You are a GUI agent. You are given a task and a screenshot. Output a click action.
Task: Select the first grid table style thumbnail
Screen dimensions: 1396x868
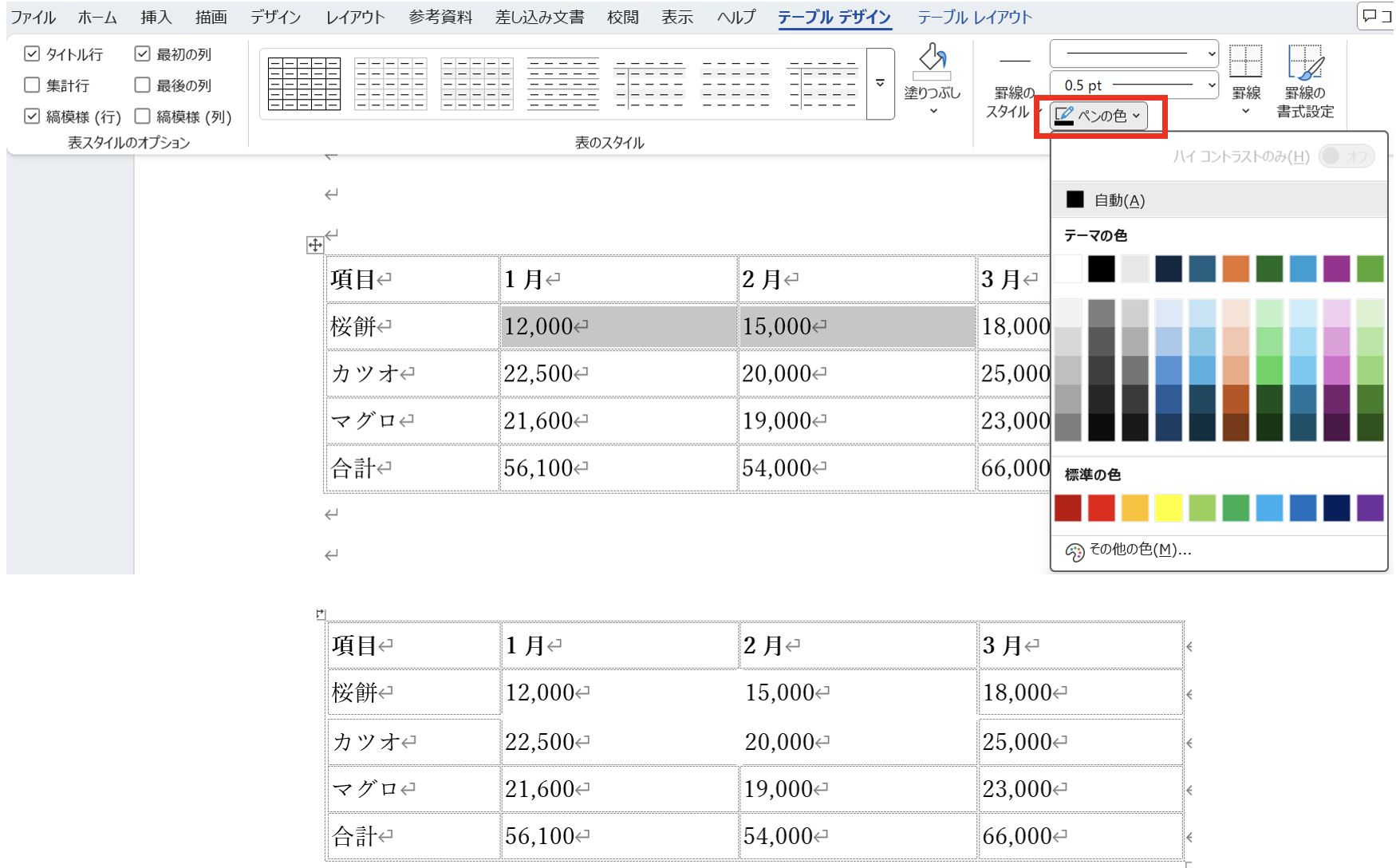click(x=304, y=84)
